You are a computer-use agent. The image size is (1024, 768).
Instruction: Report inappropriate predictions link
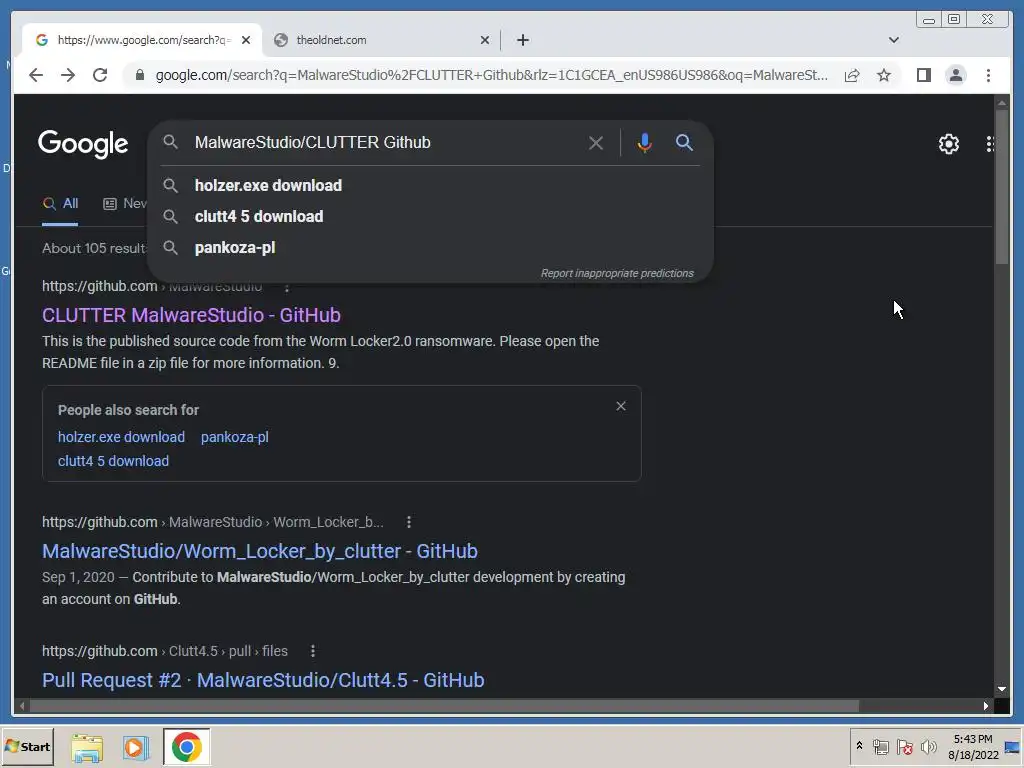pos(617,273)
